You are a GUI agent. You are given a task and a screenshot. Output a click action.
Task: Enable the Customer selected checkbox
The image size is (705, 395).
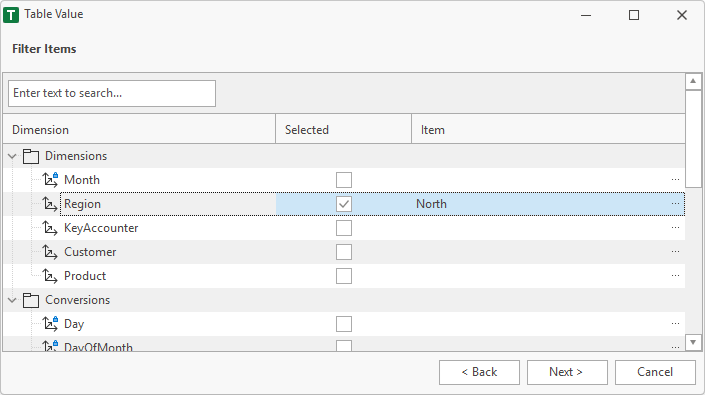point(344,252)
